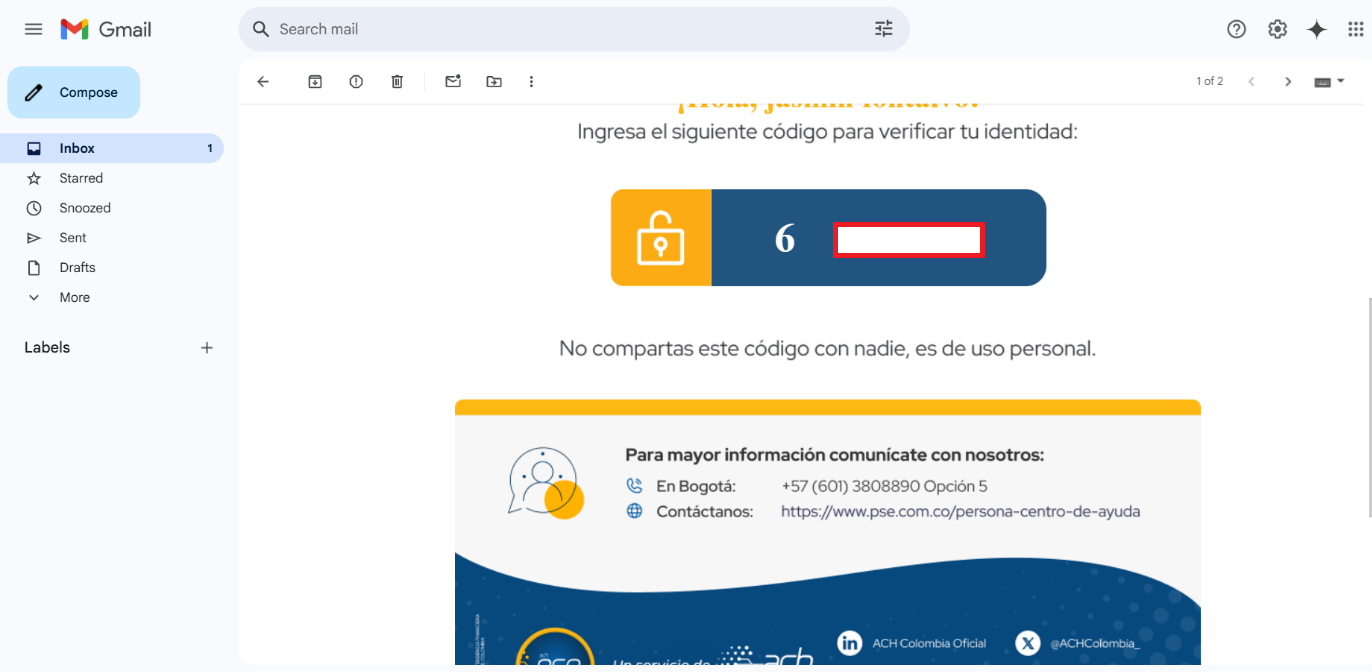Open the main menu hamburger icon

(33, 29)
